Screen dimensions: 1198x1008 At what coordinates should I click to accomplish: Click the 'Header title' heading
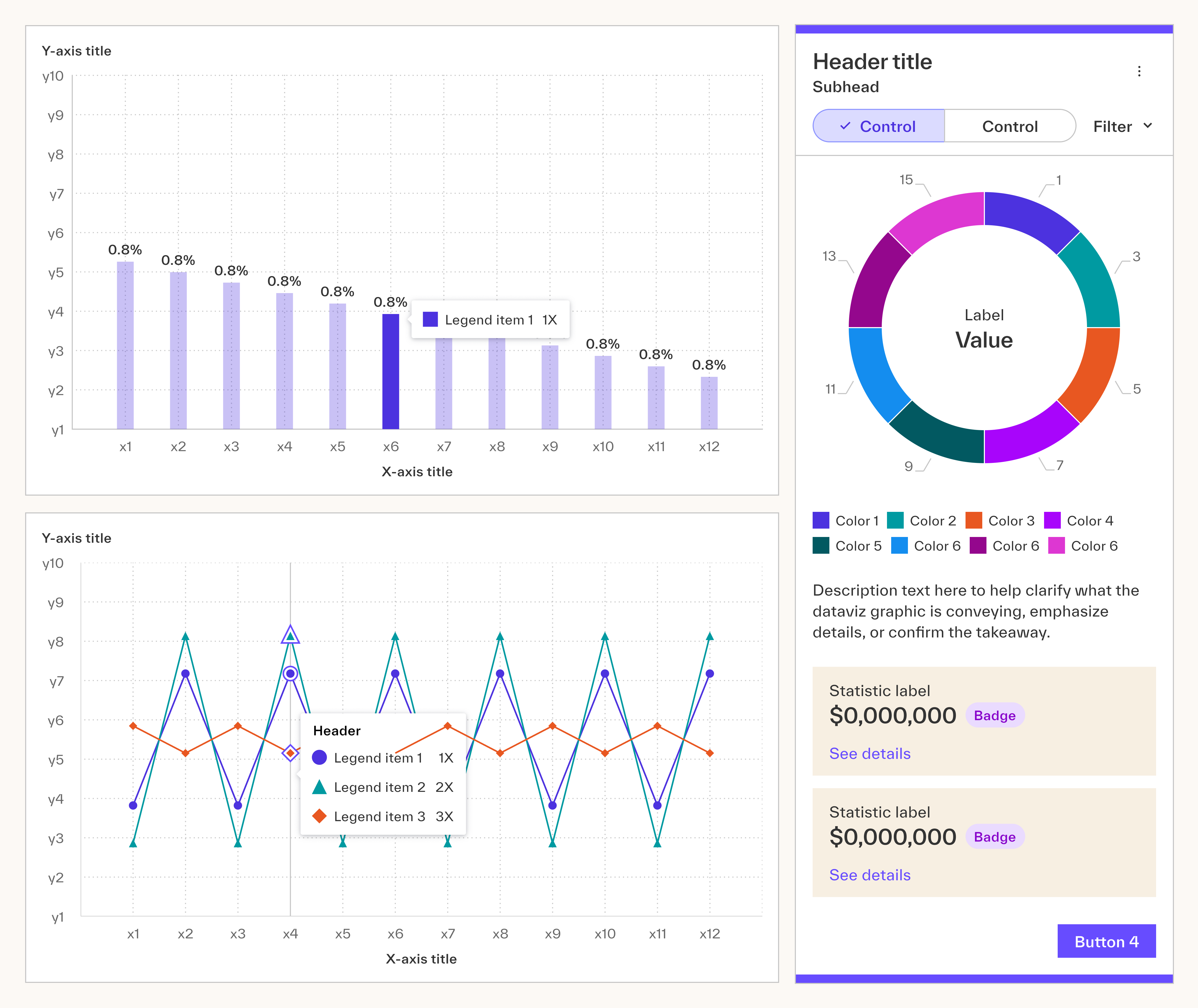(872, 62)
